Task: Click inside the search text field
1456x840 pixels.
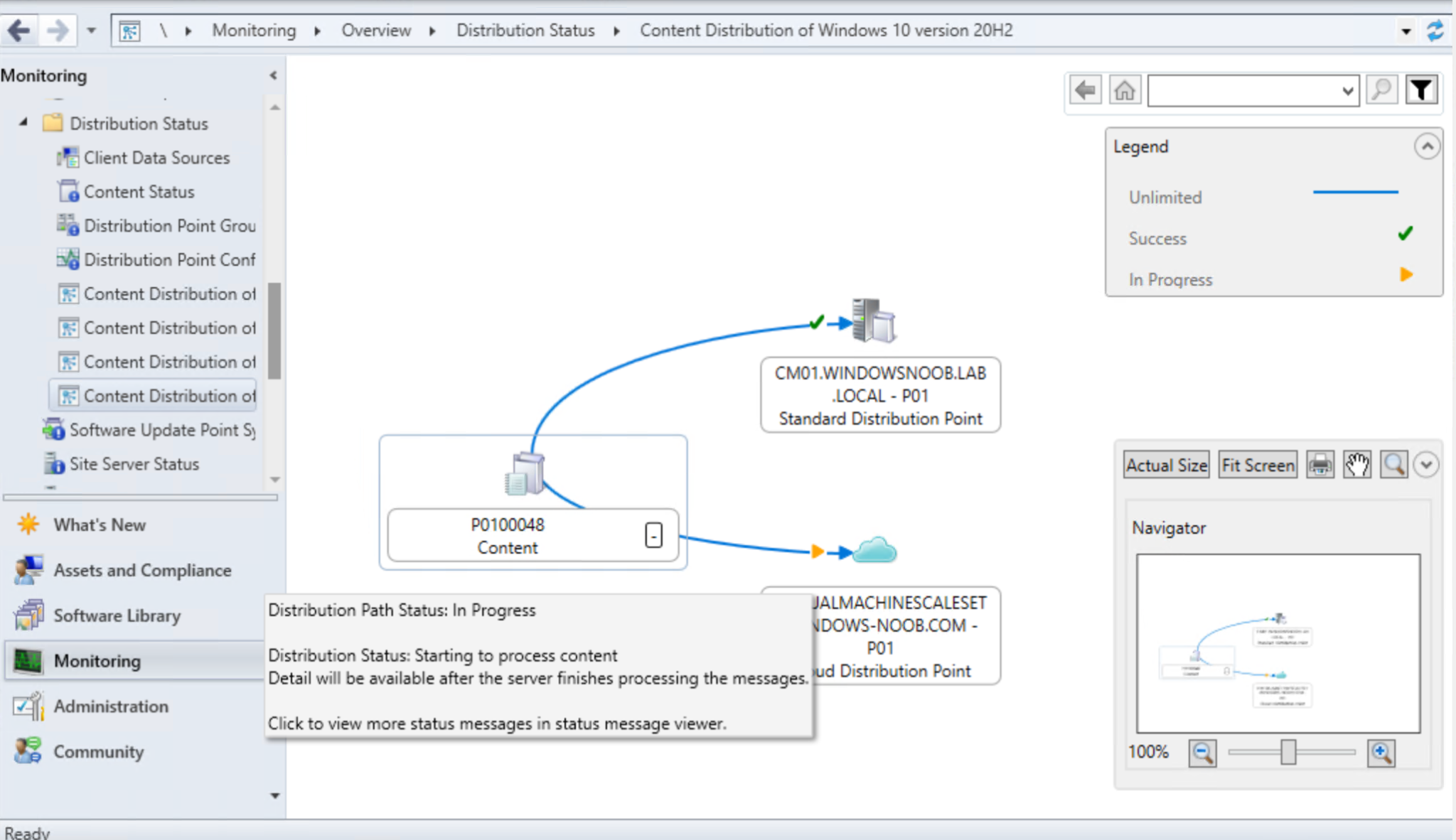Action: point(1251,90)
